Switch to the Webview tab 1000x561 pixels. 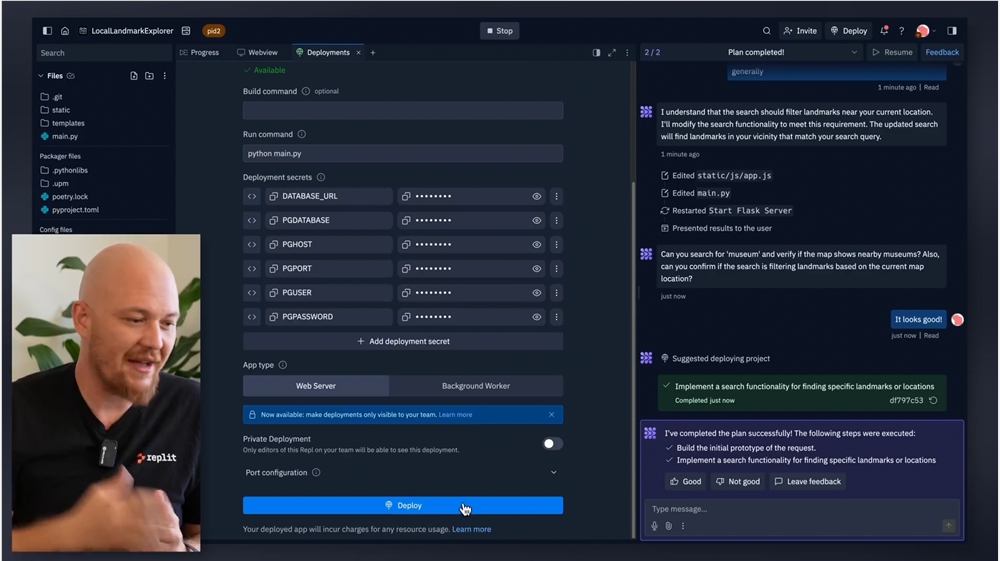point(257,53)
